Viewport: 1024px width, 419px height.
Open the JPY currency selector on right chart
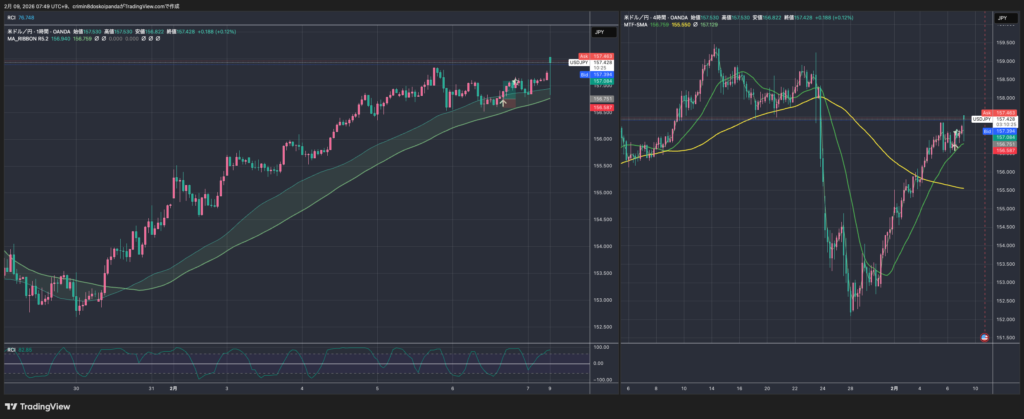(1001, 18)
